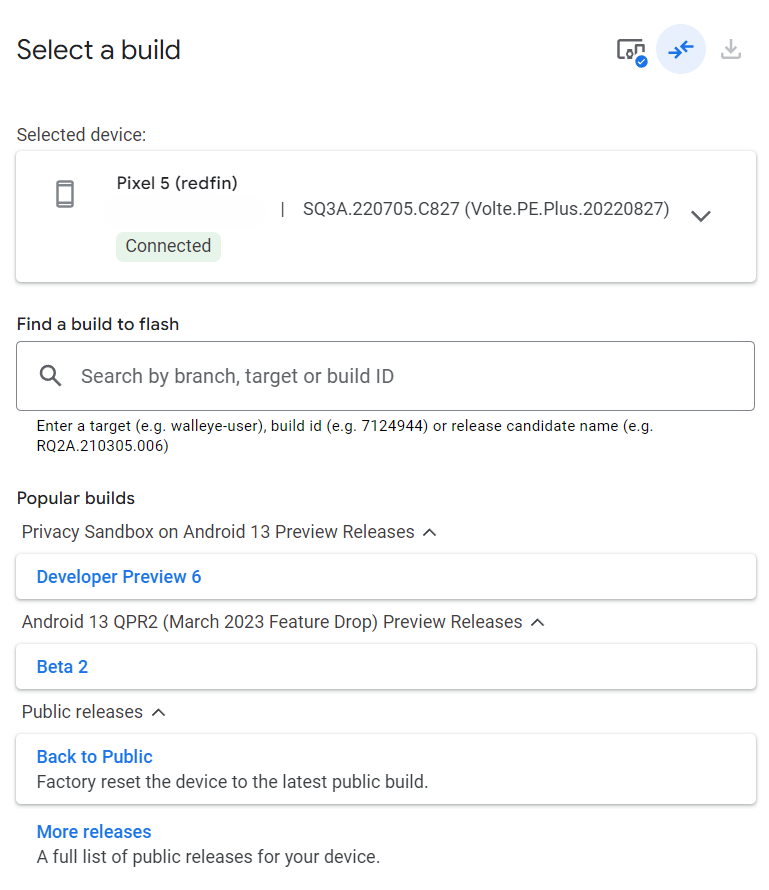
Task: Collapse Android 13 QPR2 preview releases caret
Action: point(537,623)
